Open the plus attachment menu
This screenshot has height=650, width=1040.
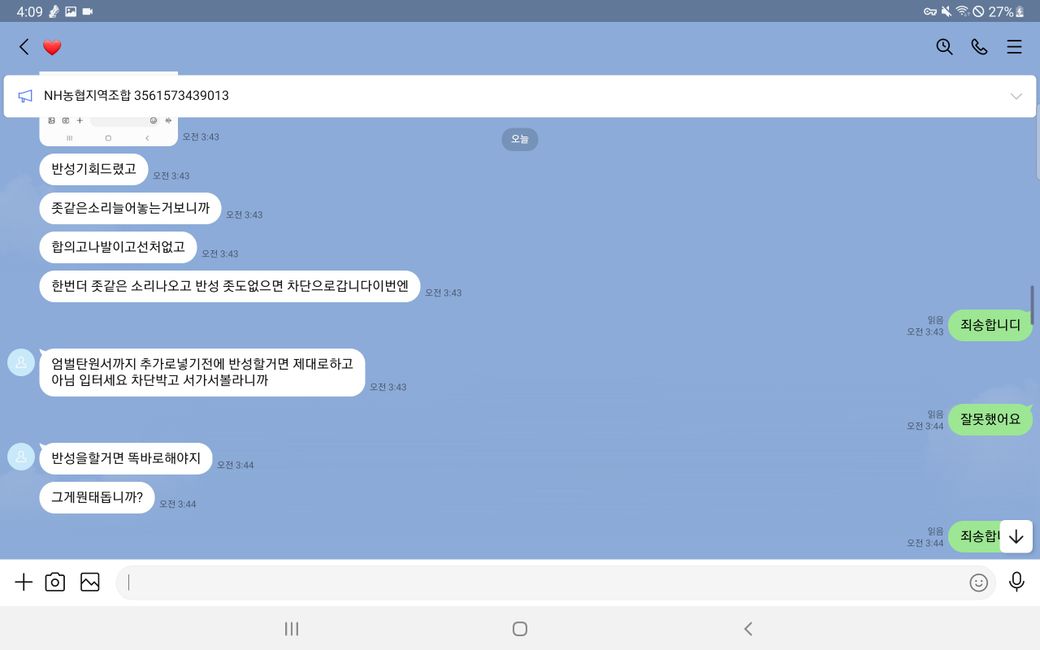[23, 582]
